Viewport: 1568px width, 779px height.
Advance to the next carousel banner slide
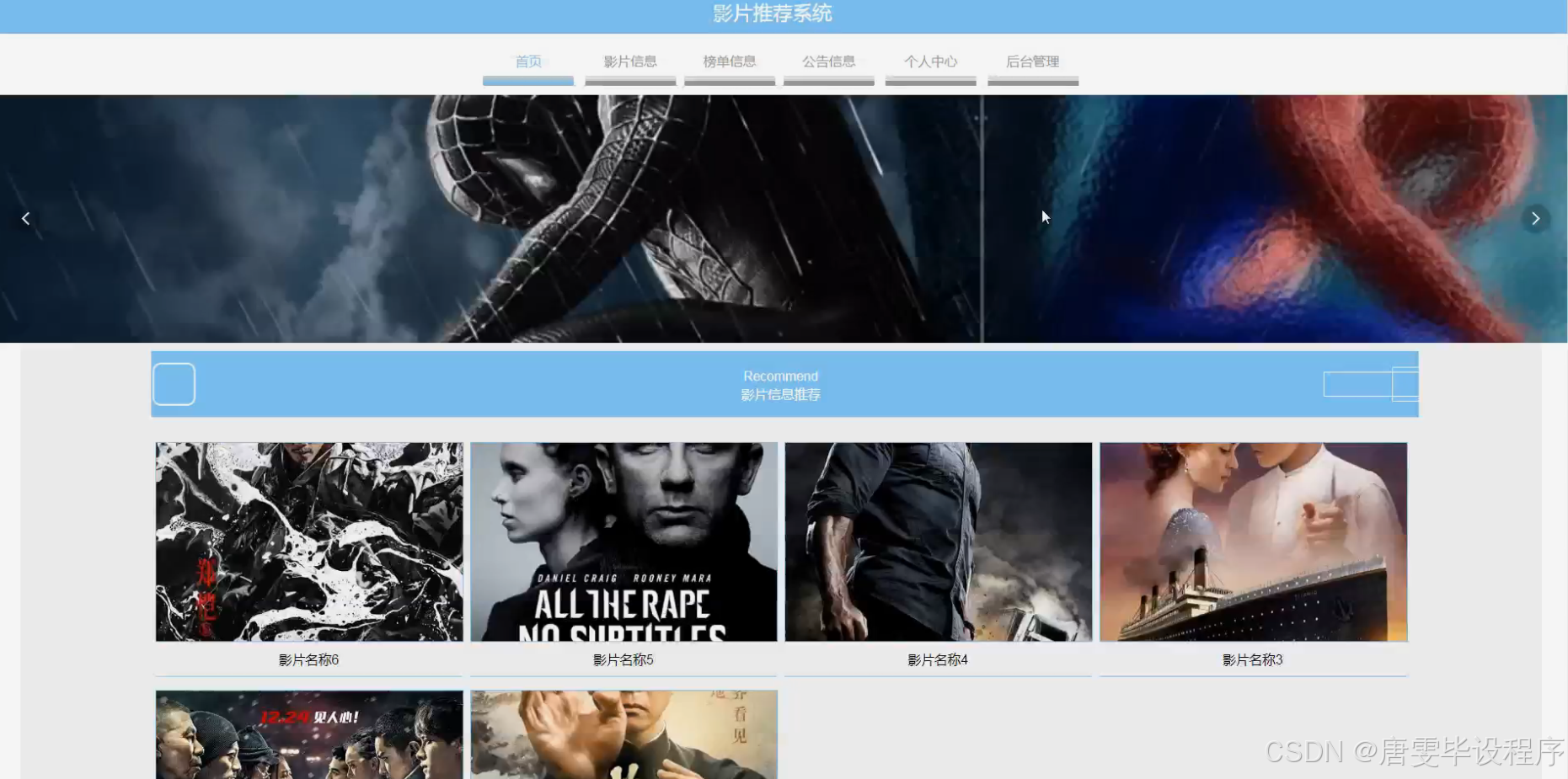[1535, 219]
